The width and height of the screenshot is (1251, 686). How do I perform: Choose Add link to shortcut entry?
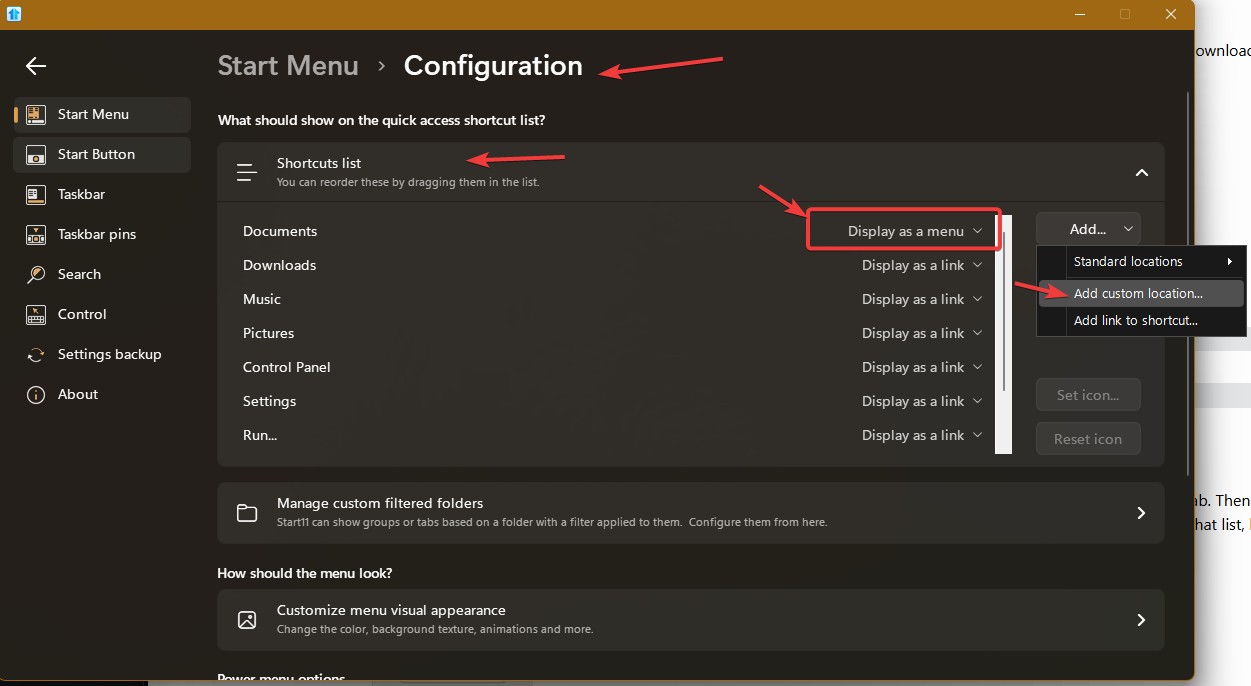(1142, 321)
